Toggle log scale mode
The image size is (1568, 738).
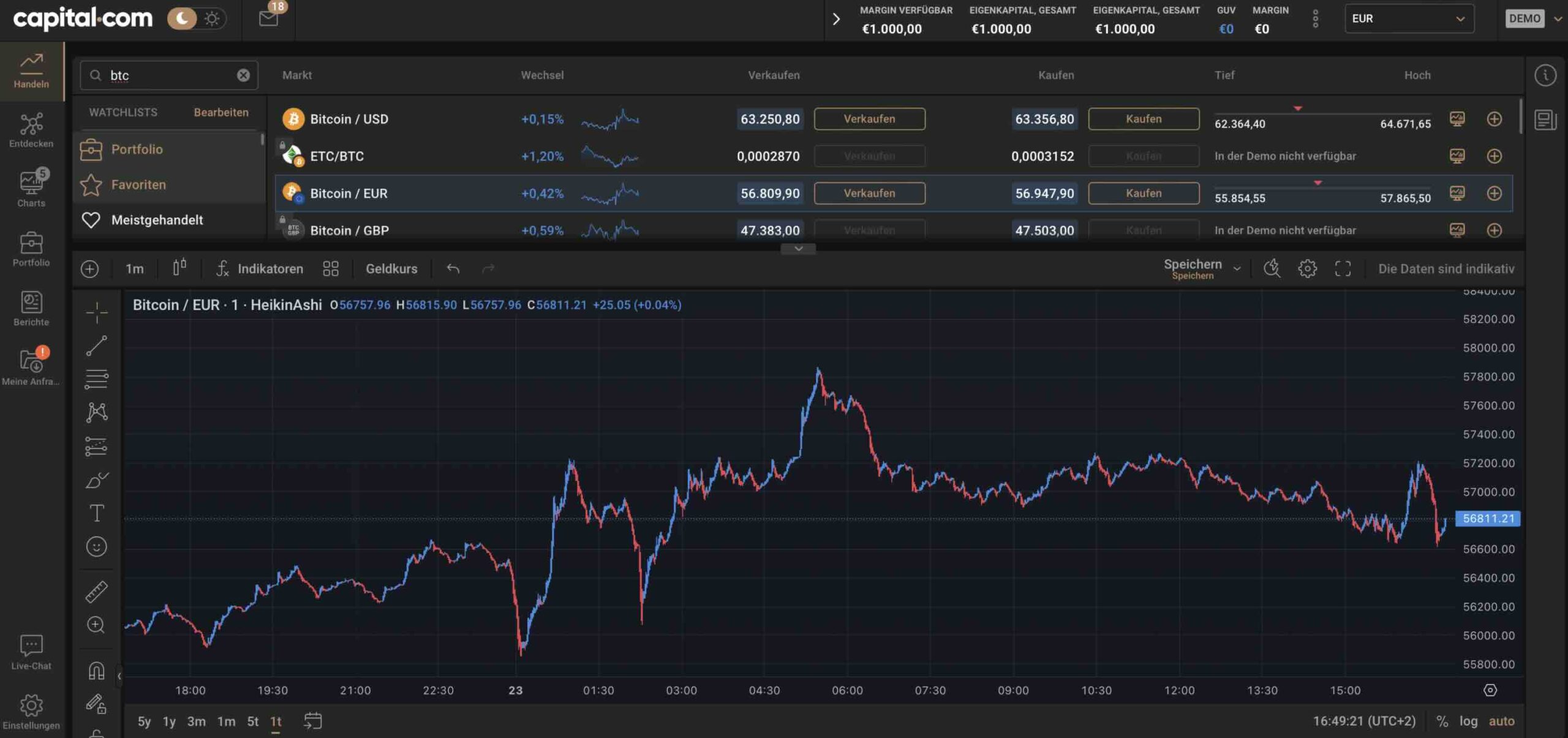coord(1468,721)
